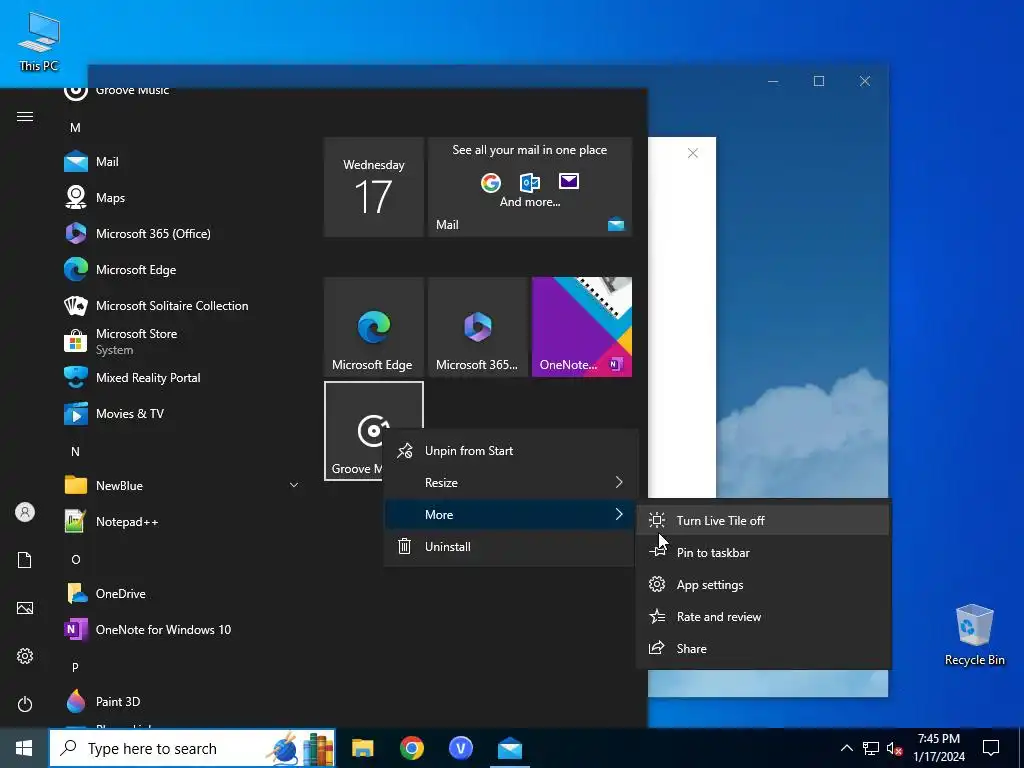The width and height of the screenshot is (1024, 768).
Task: Open the Microsoft 365 tile
Action: coord(477,327)
